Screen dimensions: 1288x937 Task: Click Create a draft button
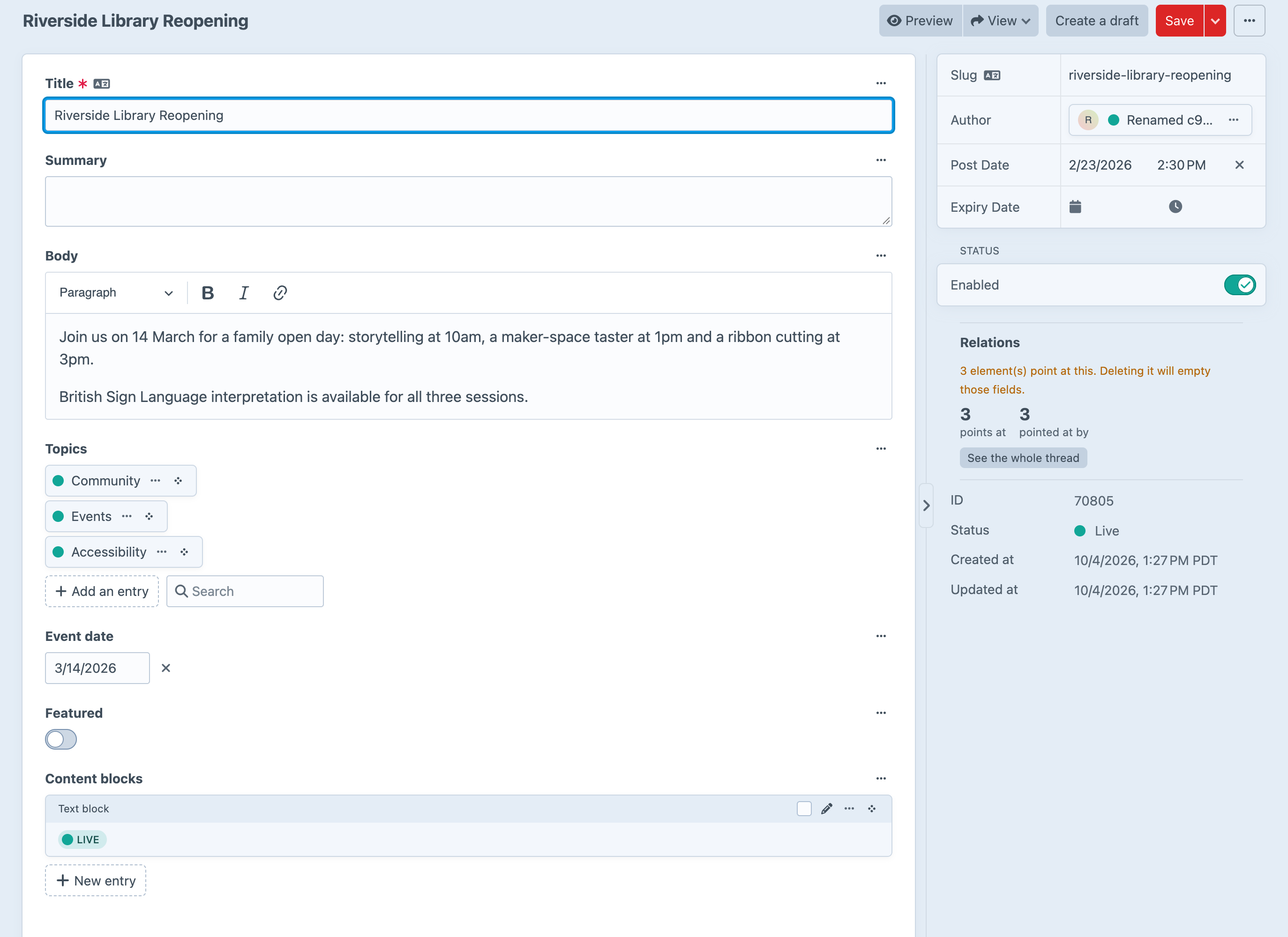click(1097, 21)
